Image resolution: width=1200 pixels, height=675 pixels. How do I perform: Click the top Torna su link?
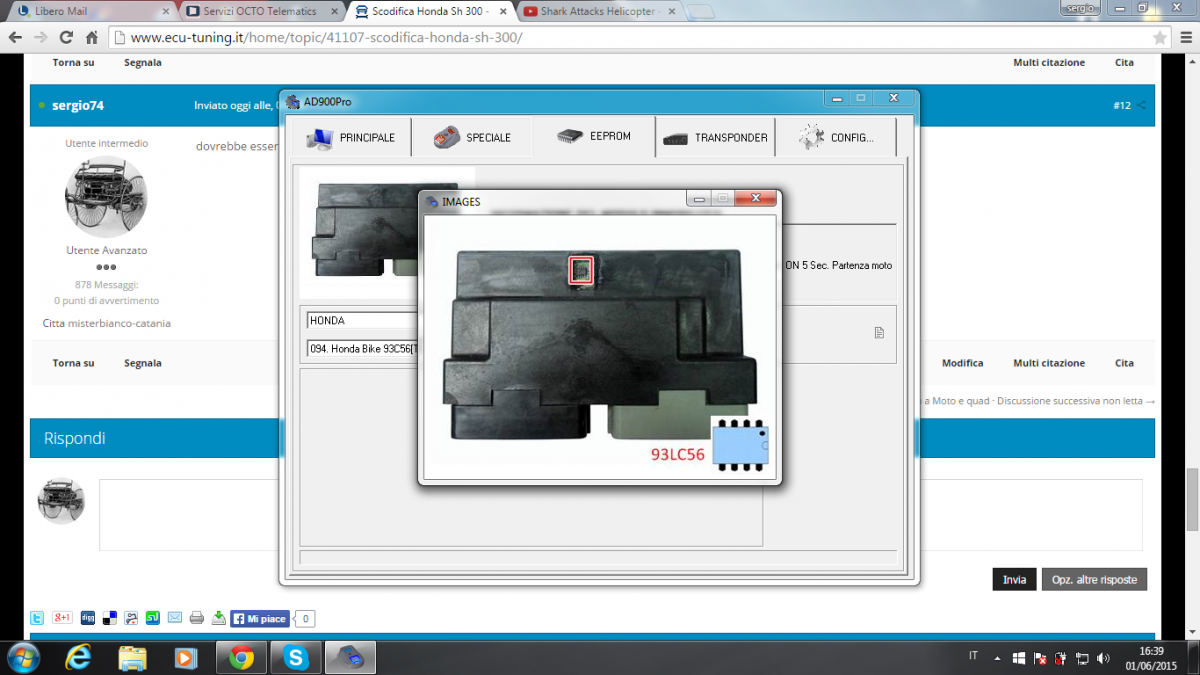[73, 62]
